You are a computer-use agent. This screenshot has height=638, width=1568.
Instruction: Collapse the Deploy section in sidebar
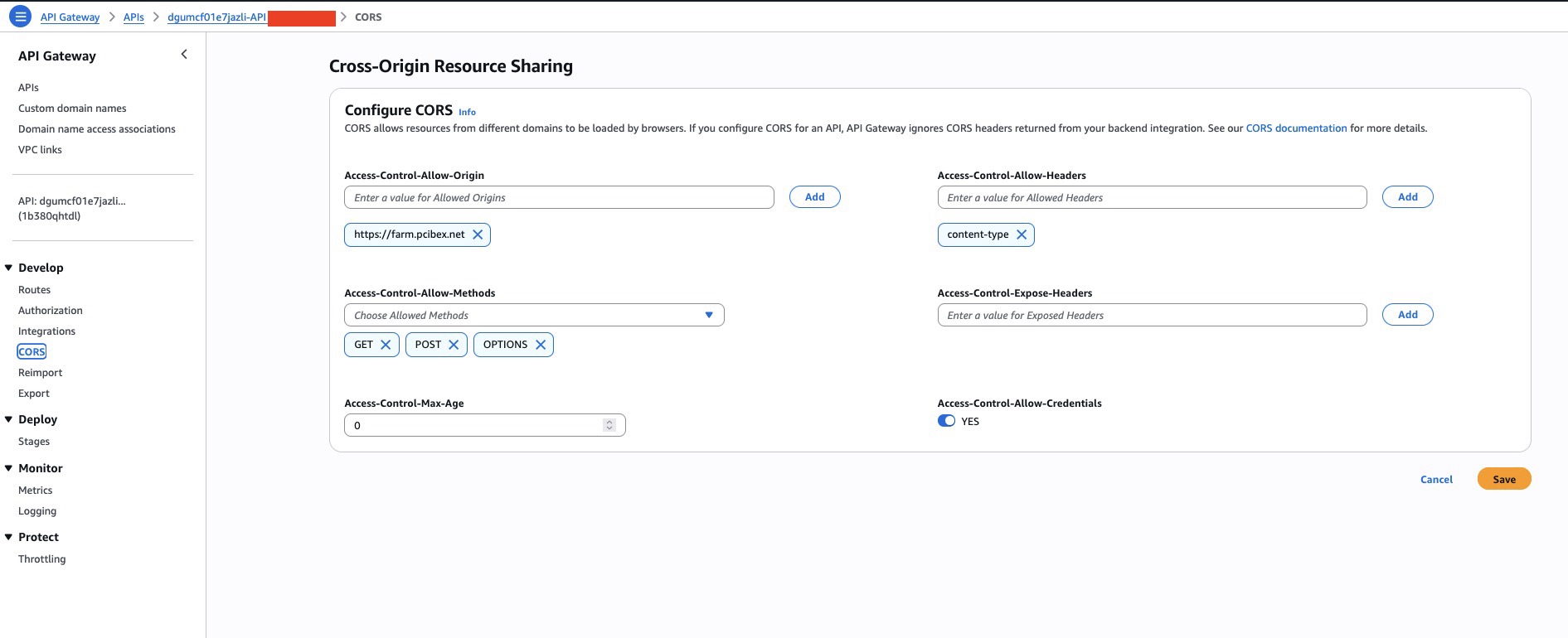9,419
